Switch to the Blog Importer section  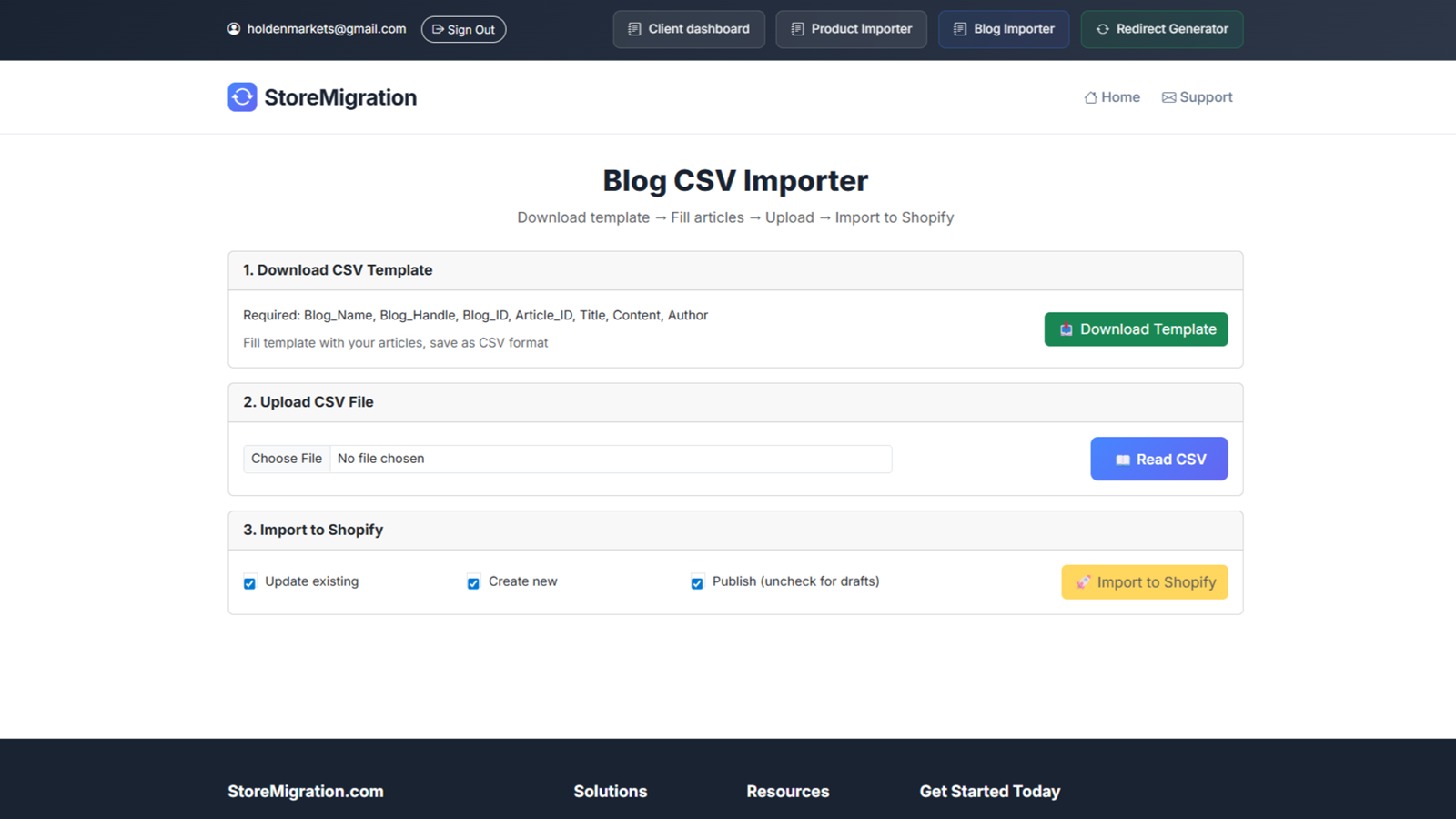[1003, 28]
